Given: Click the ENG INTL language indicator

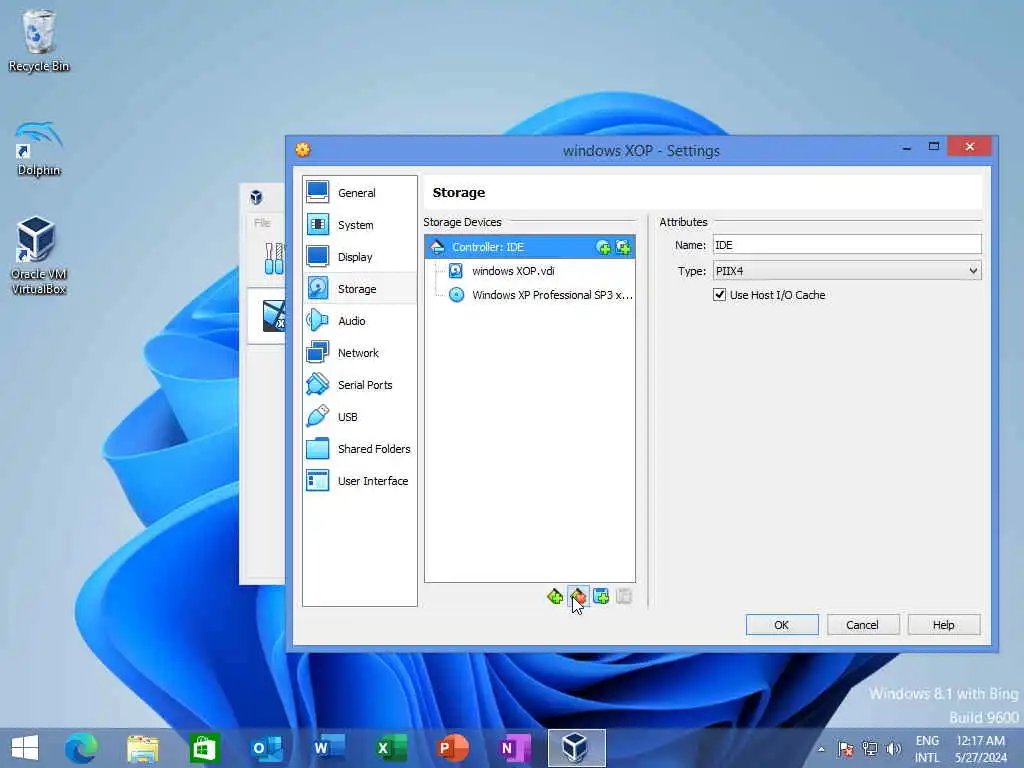Looking at the screenshot, I should coord(927,749).
